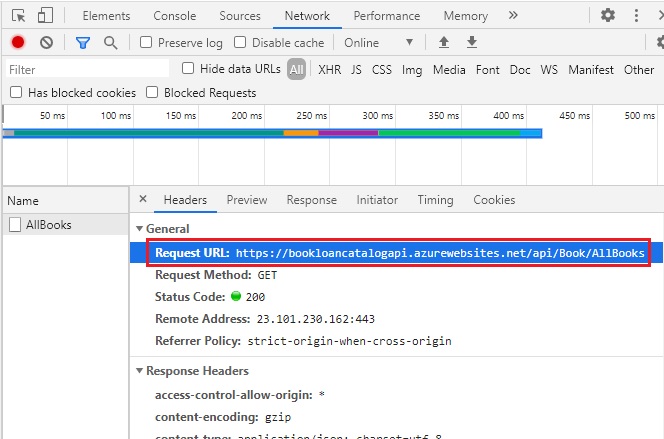
Task: Check the Hide data URLs checkbox
Action: pyautogui.click(x=188, y=69)
